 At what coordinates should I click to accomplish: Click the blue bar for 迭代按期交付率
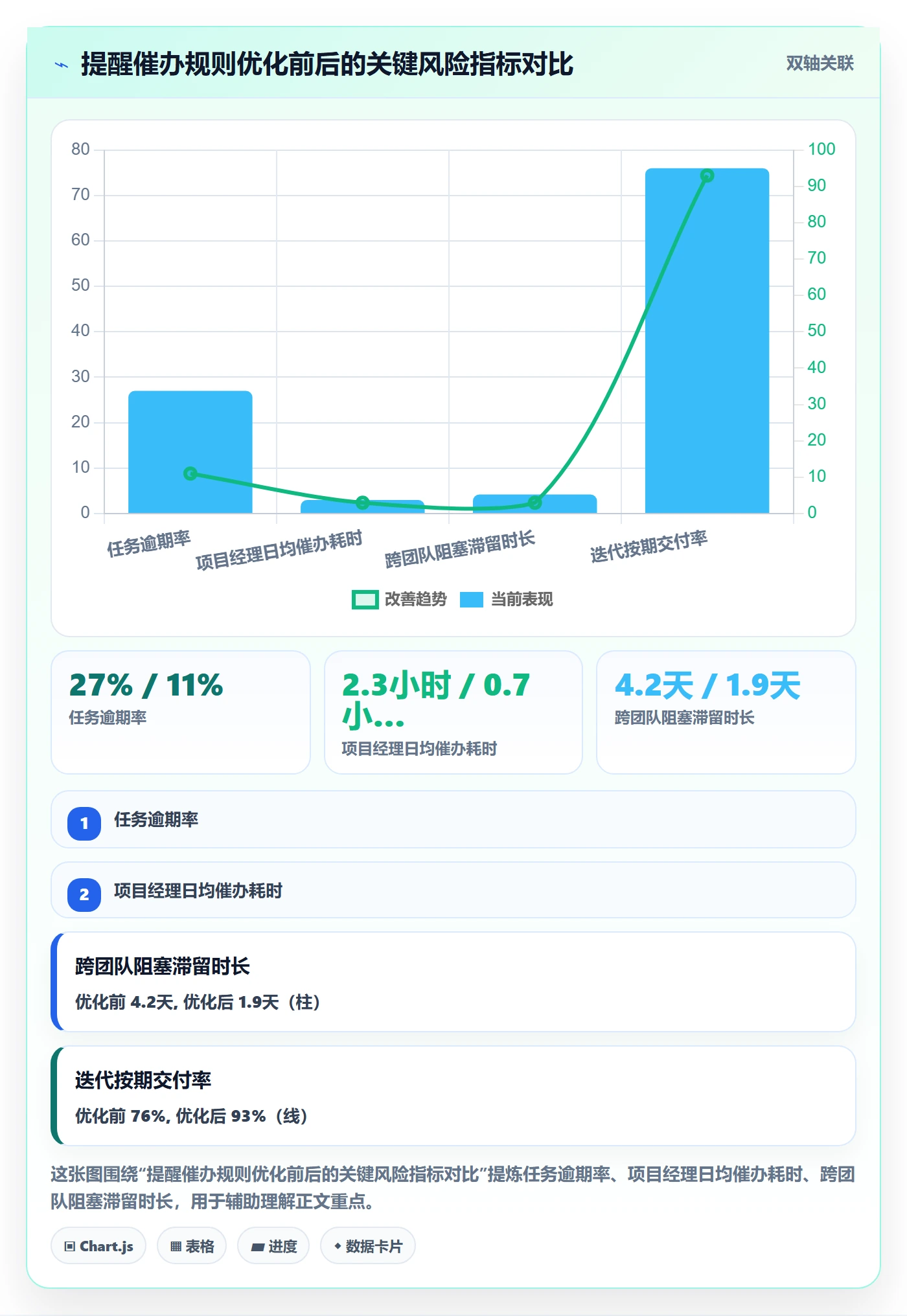(x=707, y=341)
